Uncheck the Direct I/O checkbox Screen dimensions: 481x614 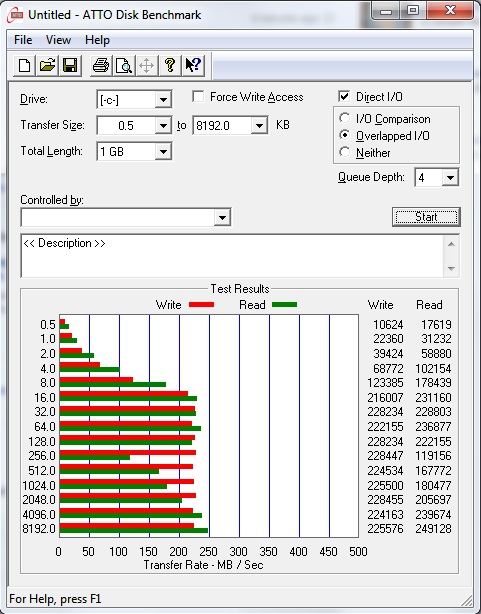tap(344, 96)
